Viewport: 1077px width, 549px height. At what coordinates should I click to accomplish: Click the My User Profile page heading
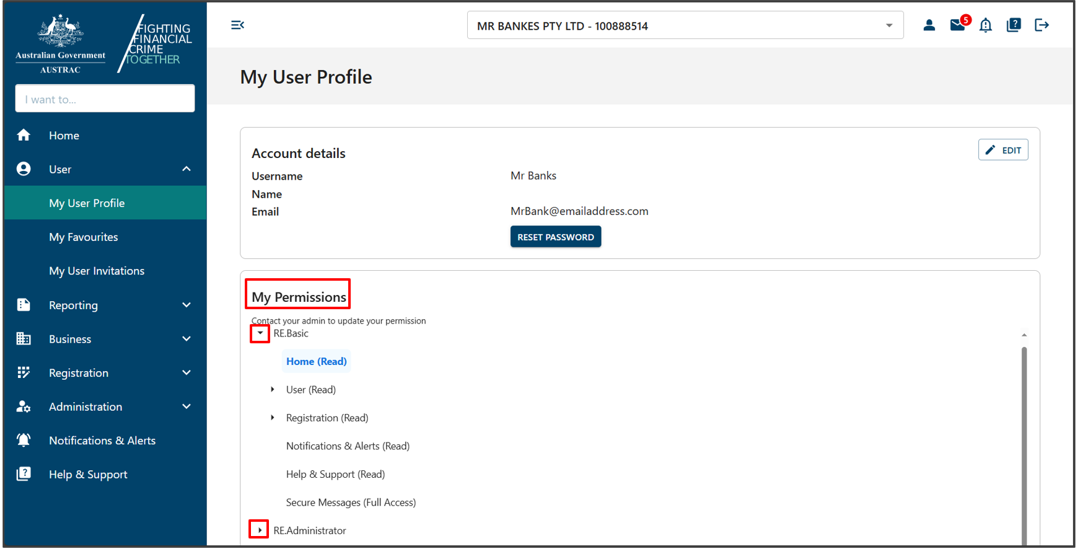[306, 77]
